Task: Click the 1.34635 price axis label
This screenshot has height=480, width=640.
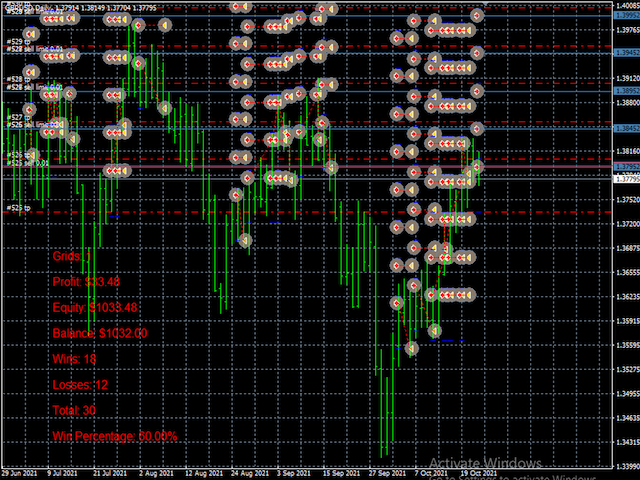Action: 627,418
